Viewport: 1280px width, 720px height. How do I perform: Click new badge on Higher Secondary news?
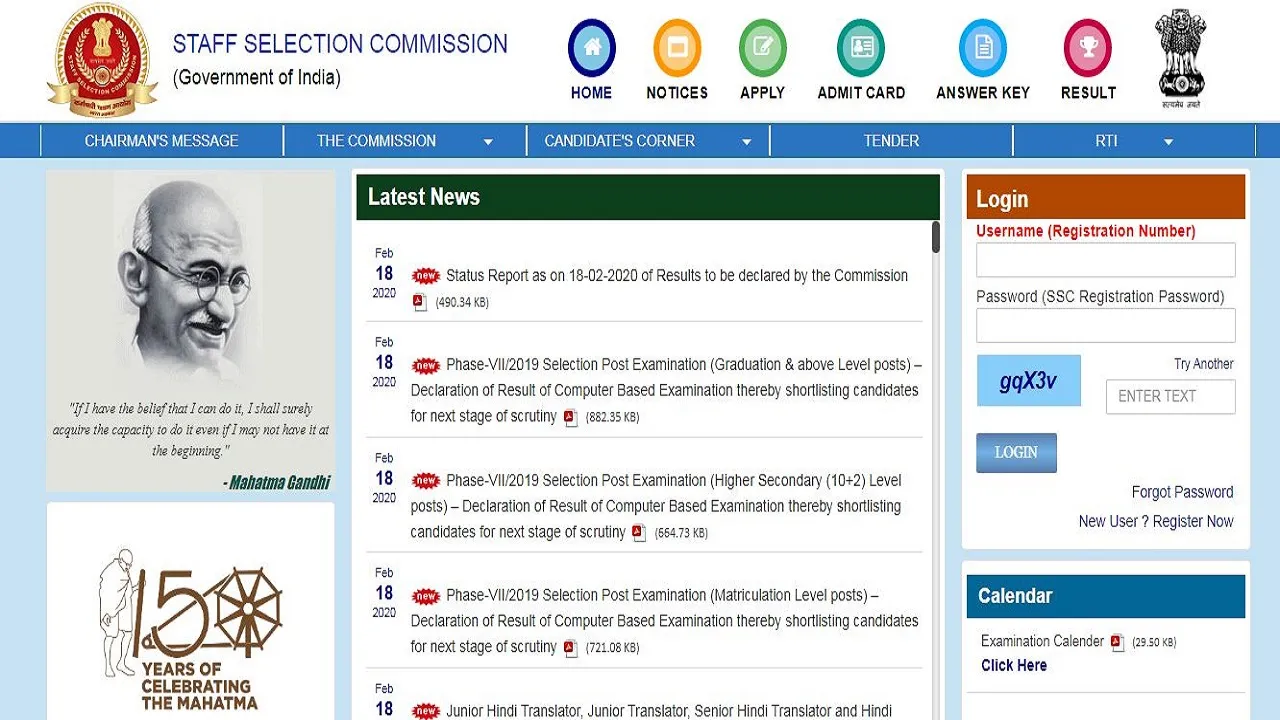[426, 481]
